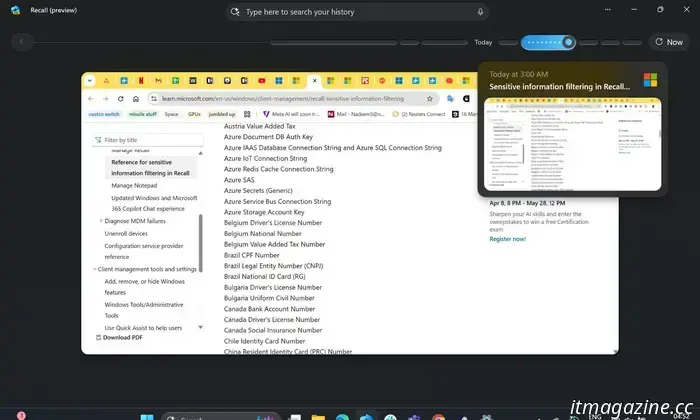Open the costco switch bookmark folder

(x=104, y=114)
